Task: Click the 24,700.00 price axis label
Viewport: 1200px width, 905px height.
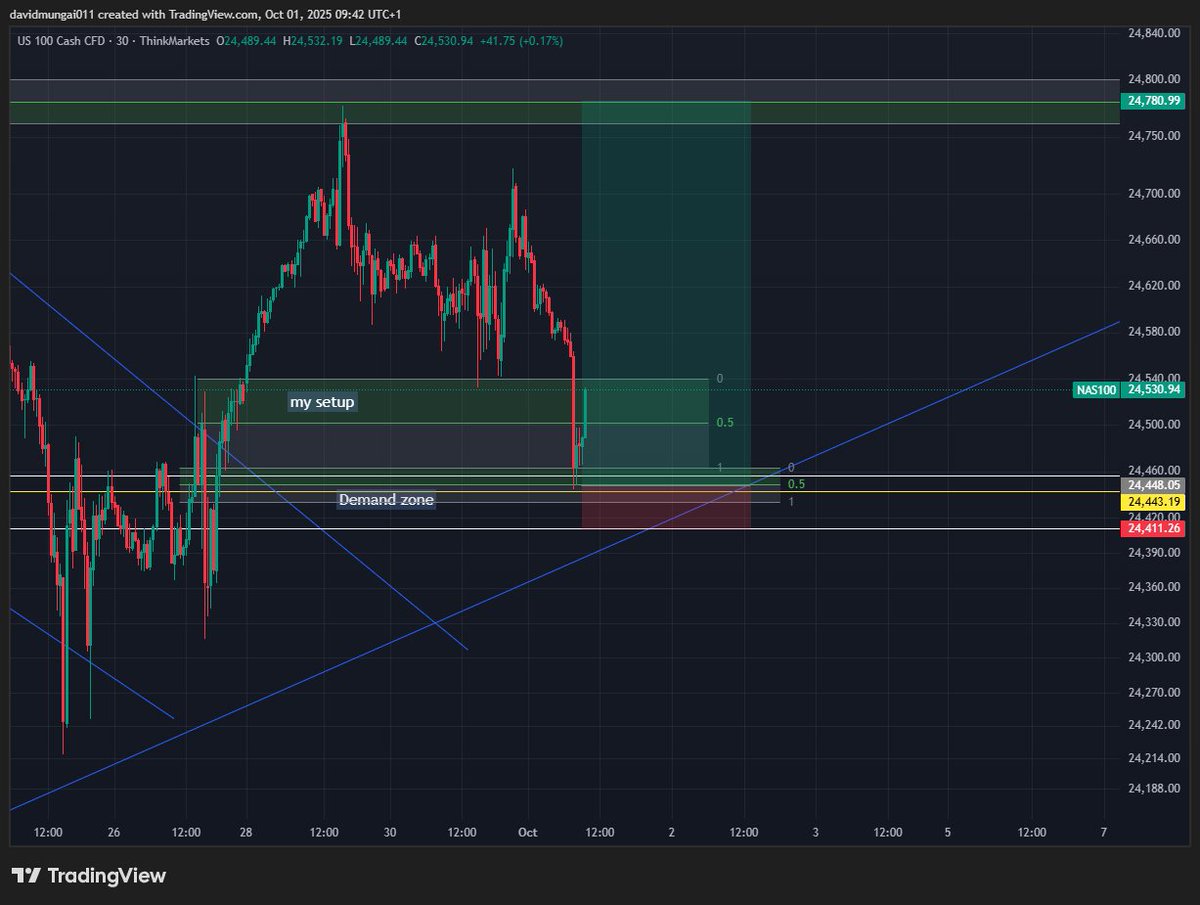Action: tap(1155, 194)
